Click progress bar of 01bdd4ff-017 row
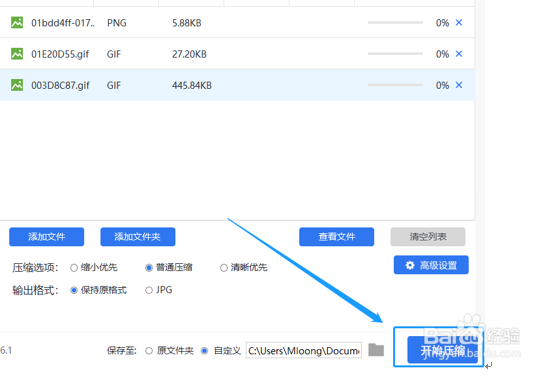The width and height of the screenshot is (552, 373). point(395,23)
